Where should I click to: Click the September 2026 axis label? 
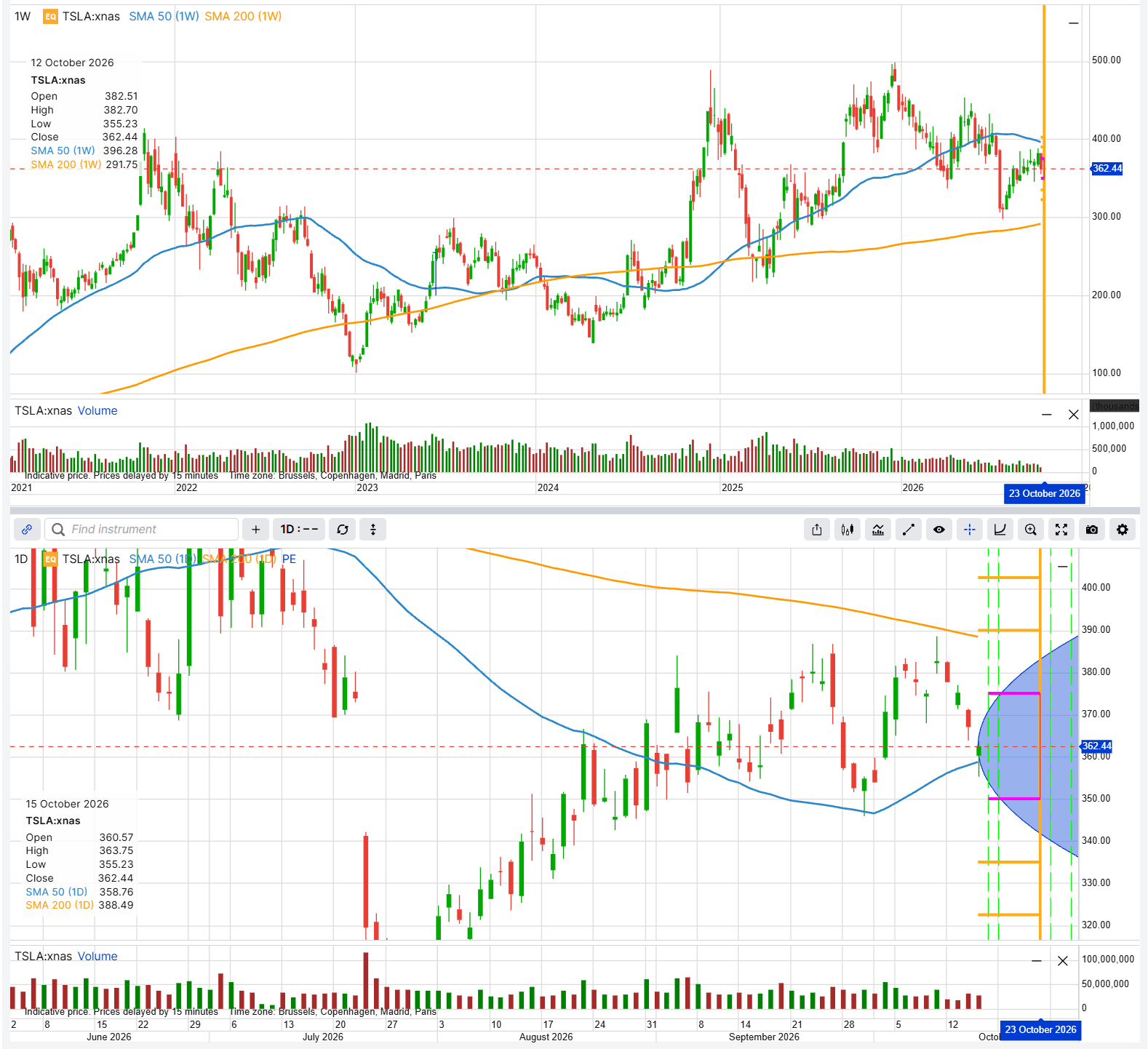coord(764,1037)
